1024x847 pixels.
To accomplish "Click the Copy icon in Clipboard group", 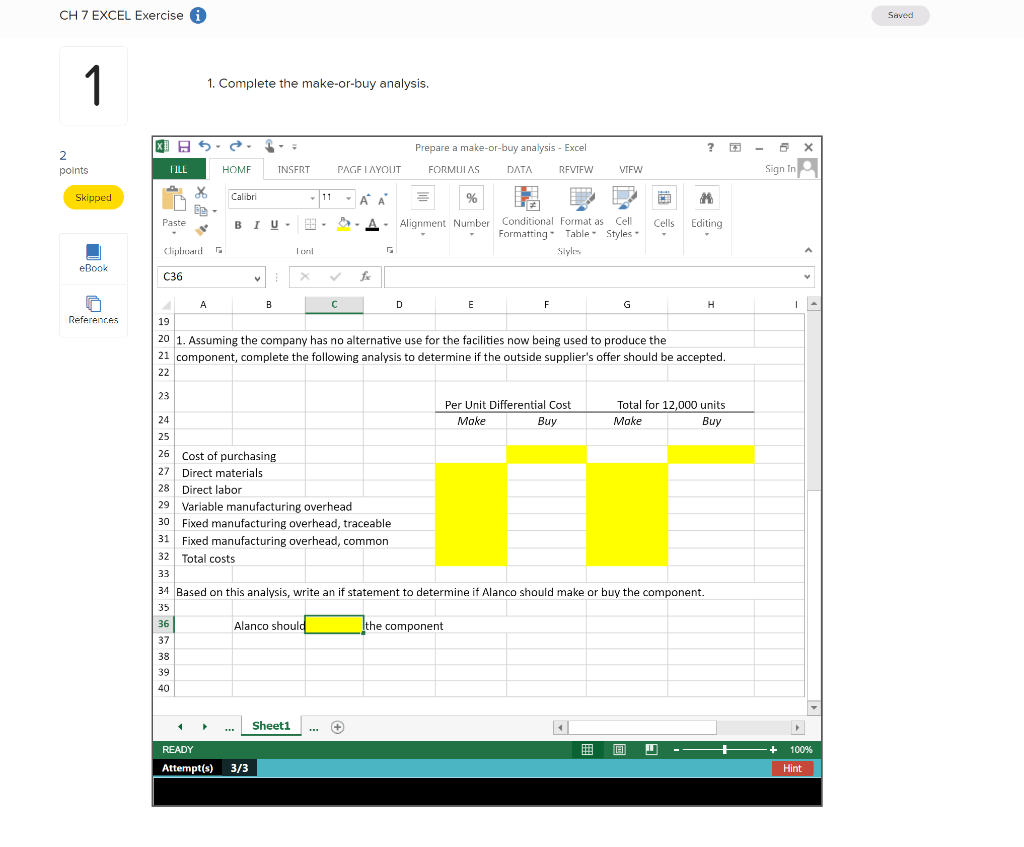I will tap(201, 210).
